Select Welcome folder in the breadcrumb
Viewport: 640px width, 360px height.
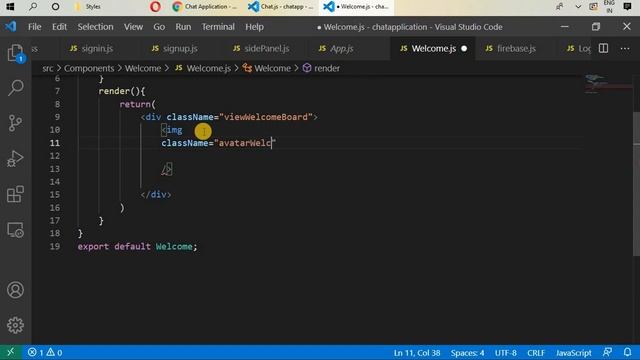(143, 68)
